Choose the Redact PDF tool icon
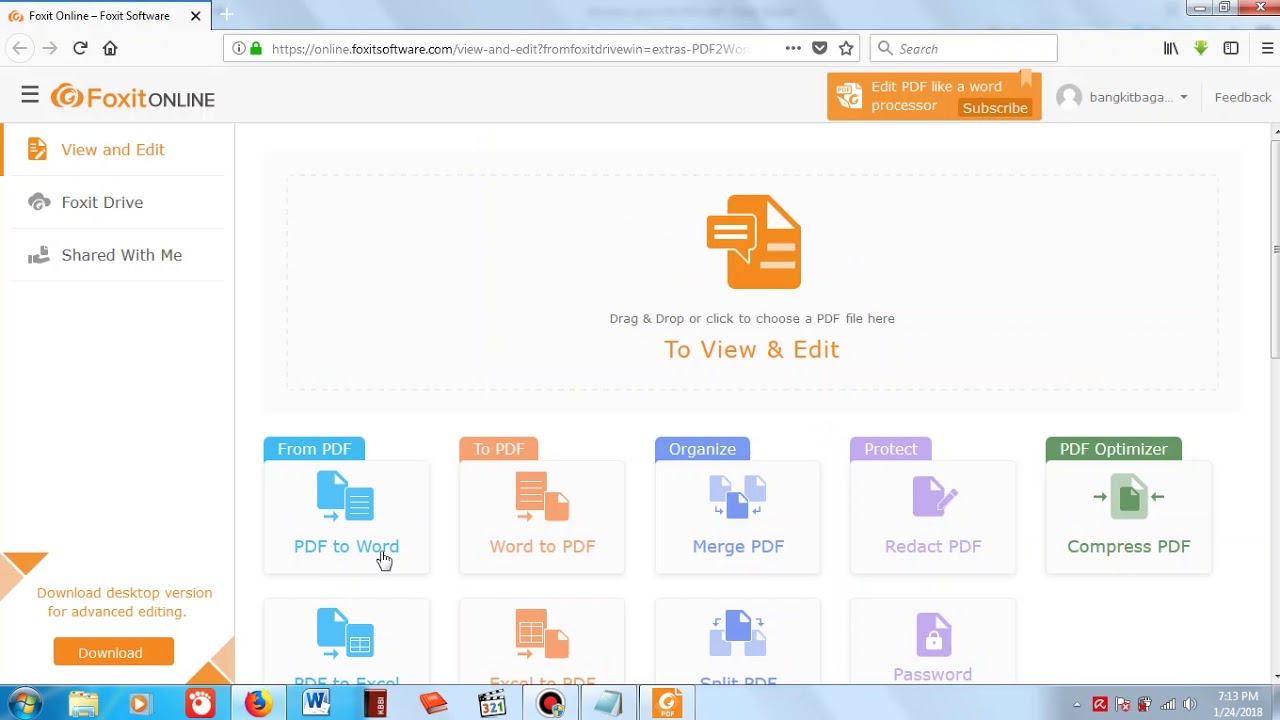 934,497
